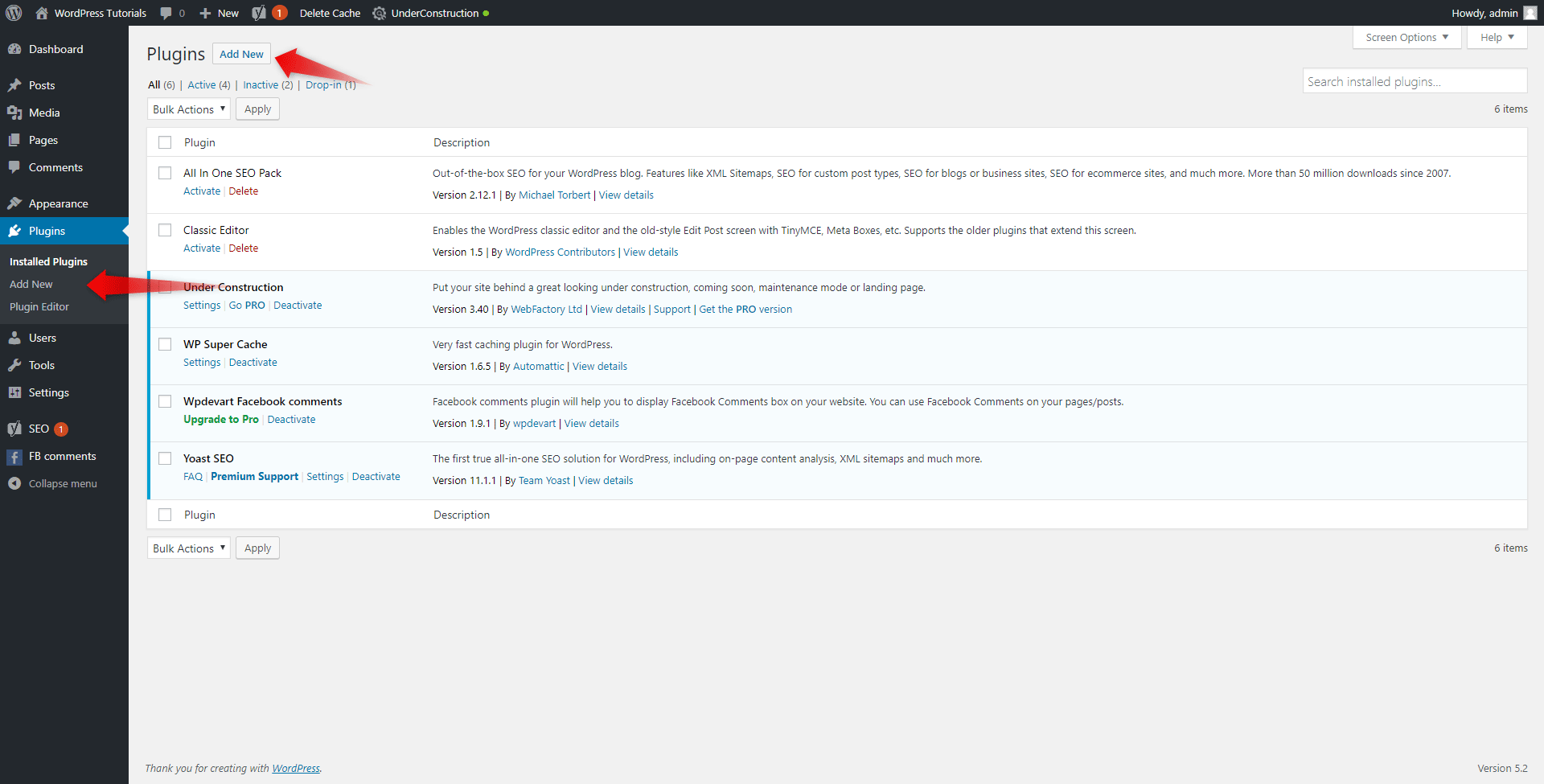This screenshot has height=784, width=1544.
Task: Click the FB comments Facebook icon
Action: tap(14, 457)
